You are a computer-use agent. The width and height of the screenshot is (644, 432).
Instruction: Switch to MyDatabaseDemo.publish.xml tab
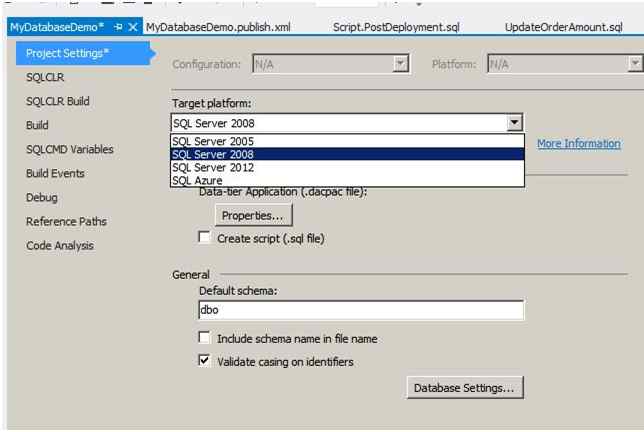click(x=218, y=27)
